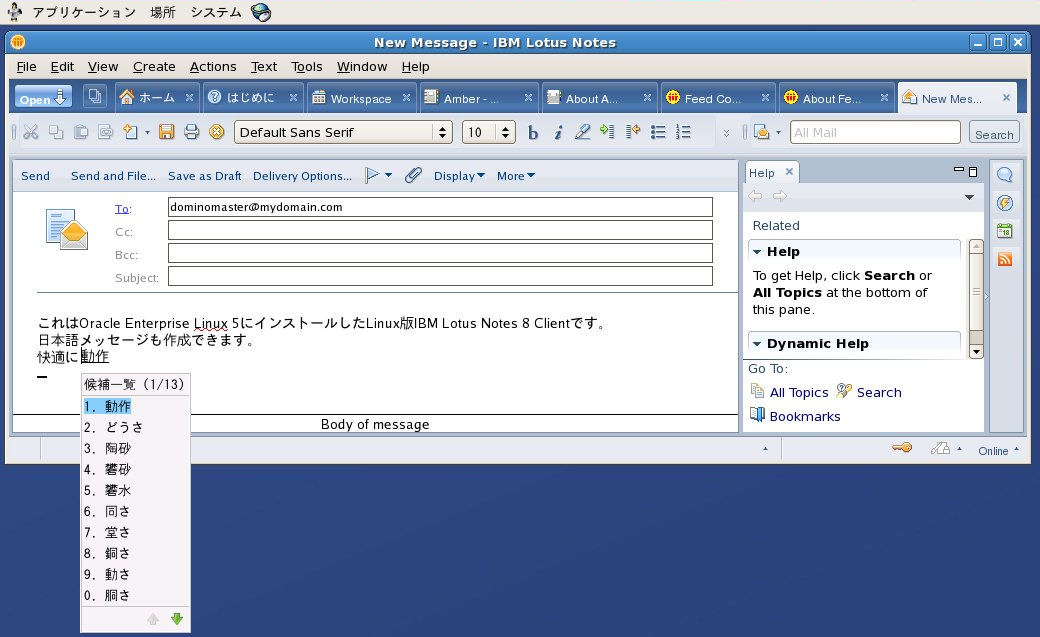Click the paperclip attachment icon
This screenshot has height=637, width=1040.
pos(413,175)
